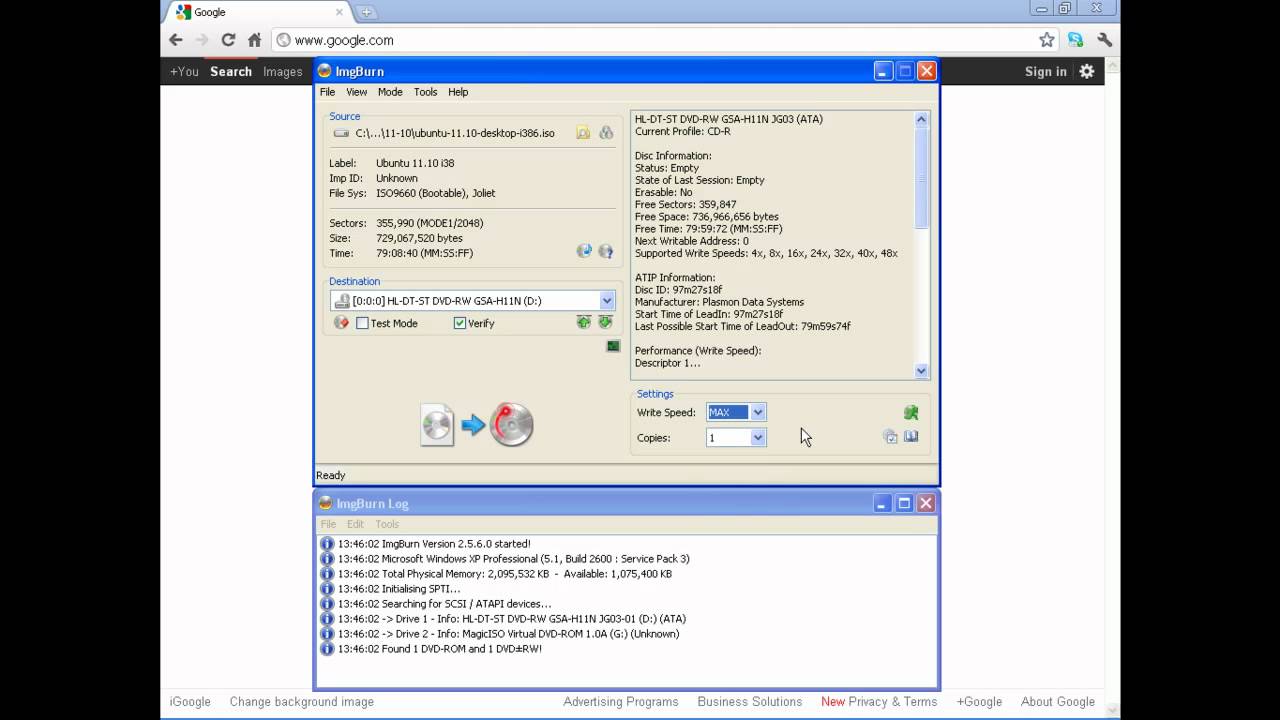This screenshot has width=1280, height=720.
Task: Click the checklist icon beside Copies
Action: click(890, 437)
